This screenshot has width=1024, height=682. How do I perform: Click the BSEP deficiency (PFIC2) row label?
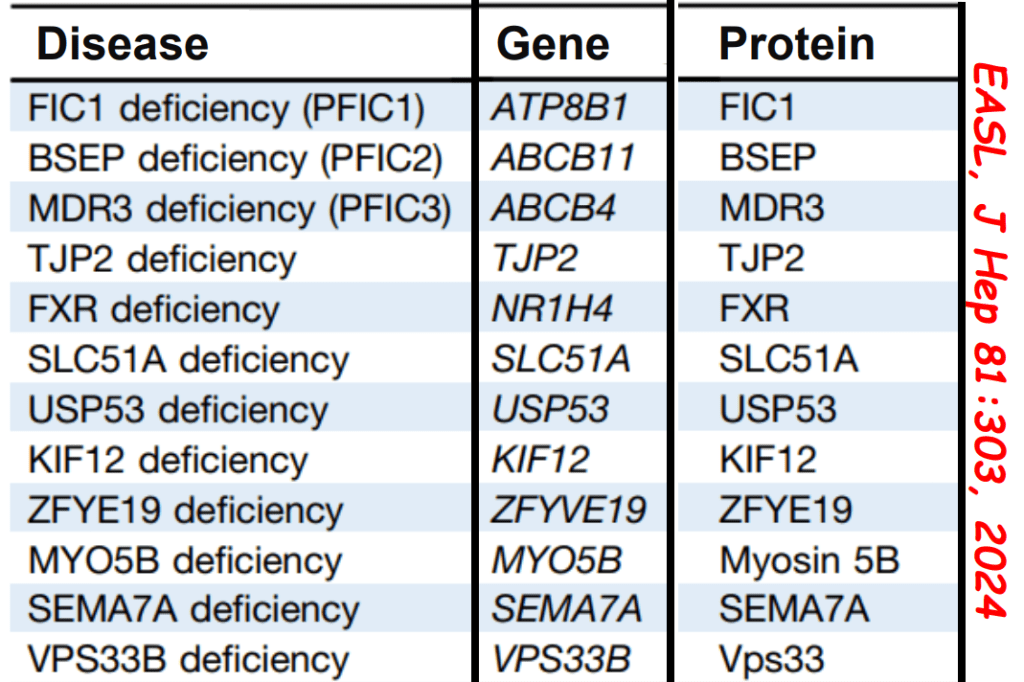pos(235,158)
